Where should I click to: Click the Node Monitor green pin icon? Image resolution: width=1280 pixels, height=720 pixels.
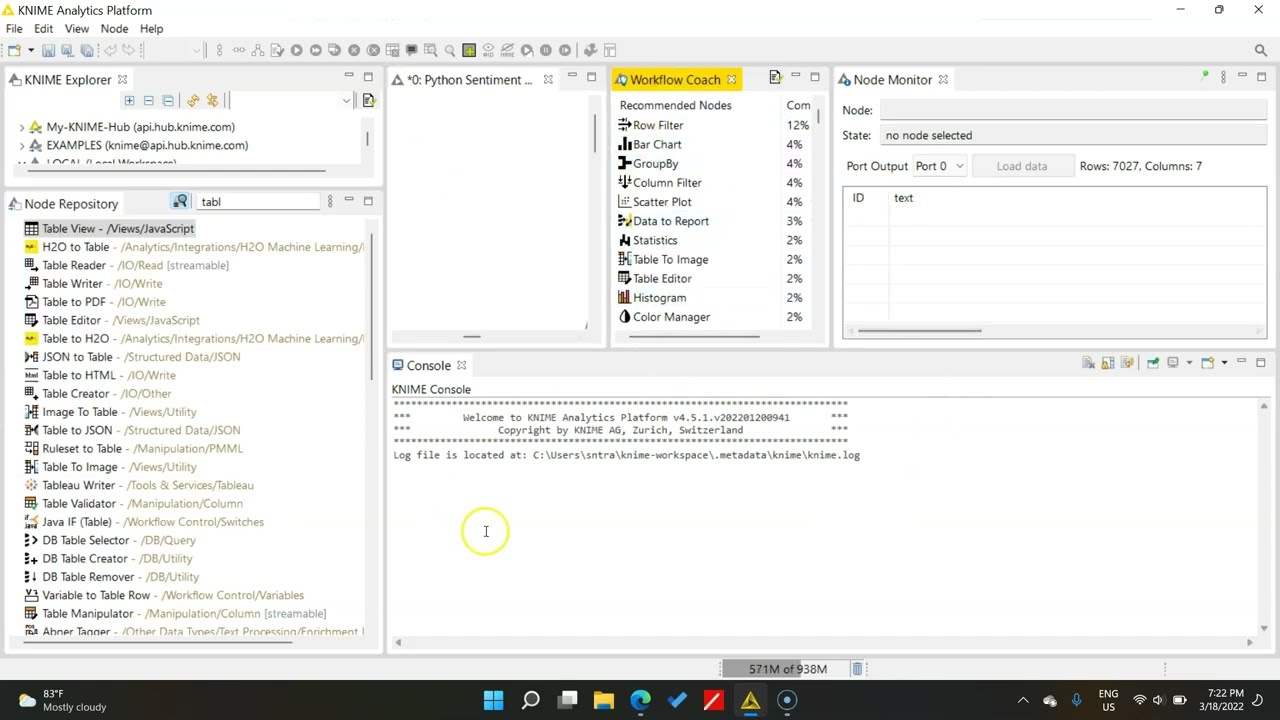tap(1205, 76)
